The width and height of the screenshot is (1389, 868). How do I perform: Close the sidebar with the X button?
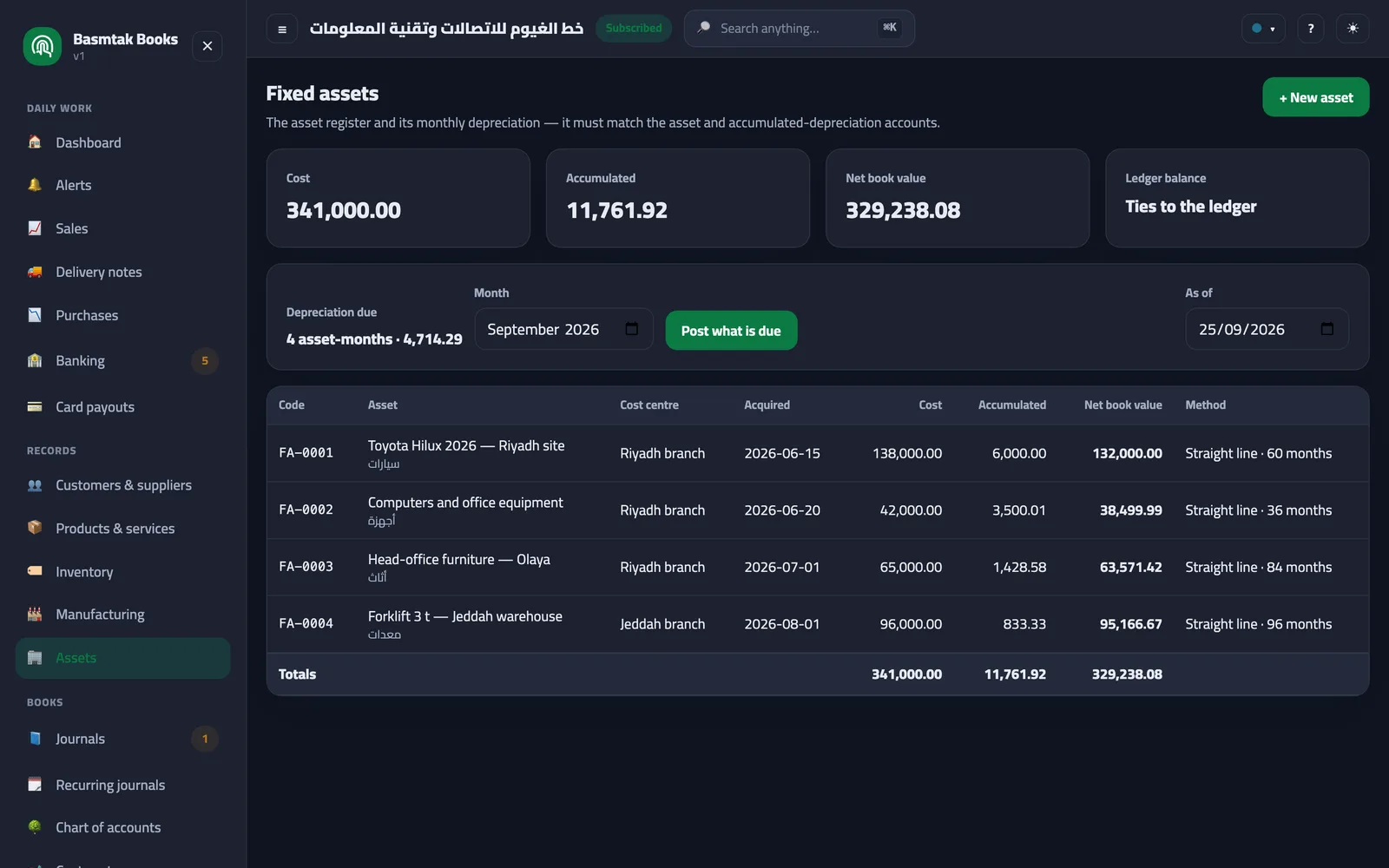207,46
